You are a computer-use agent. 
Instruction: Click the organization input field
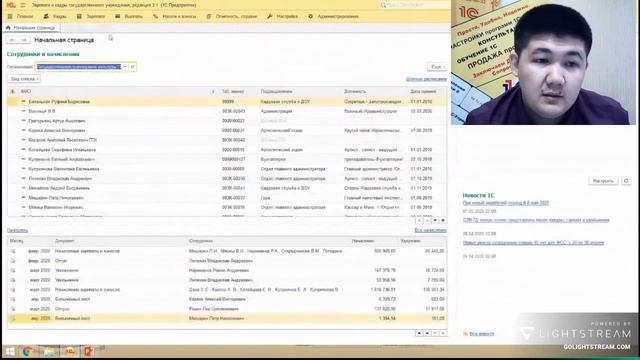pyautogui.click(x=79, y=67)
